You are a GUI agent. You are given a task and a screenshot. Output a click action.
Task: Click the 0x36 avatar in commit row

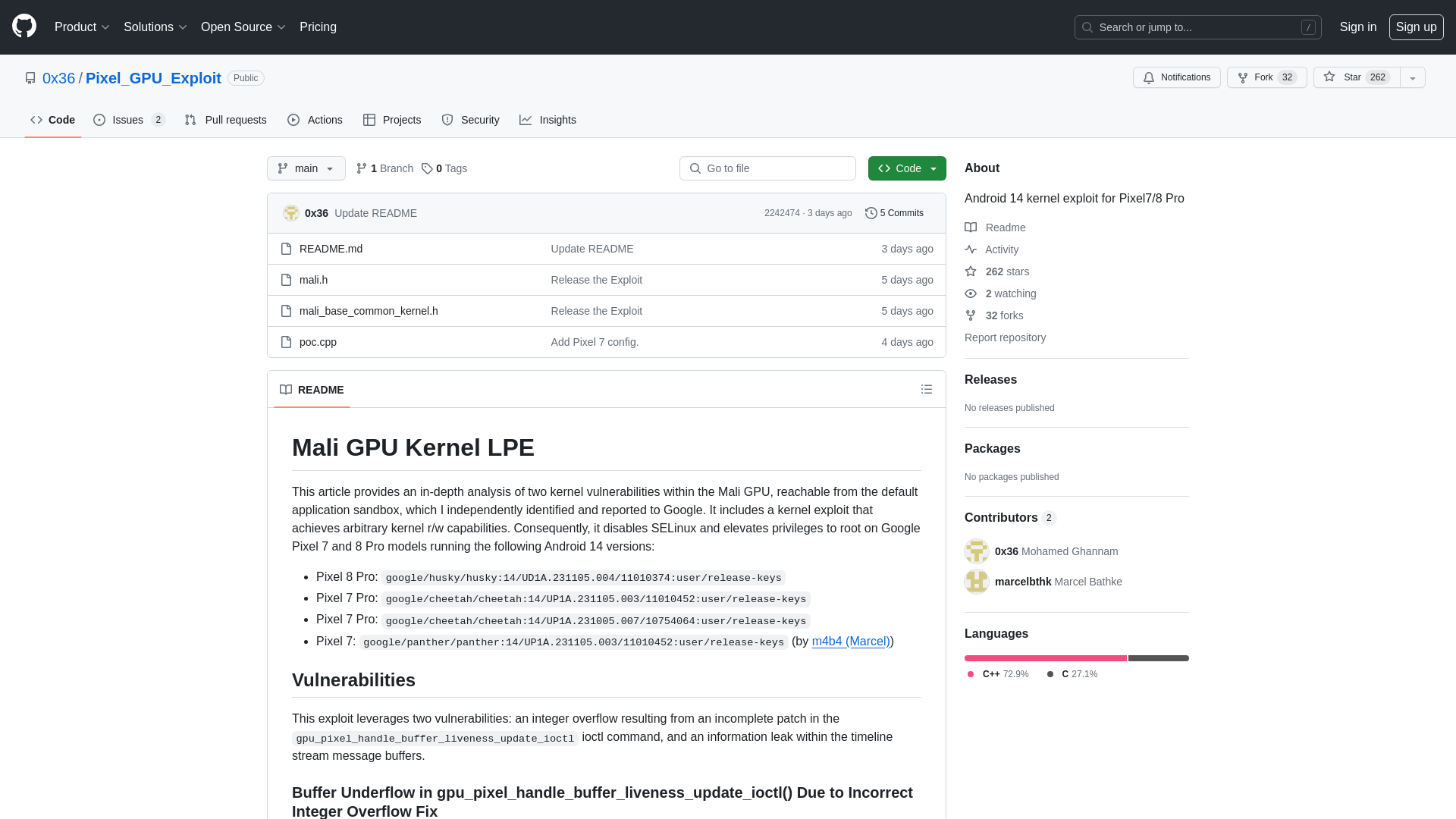291,213
